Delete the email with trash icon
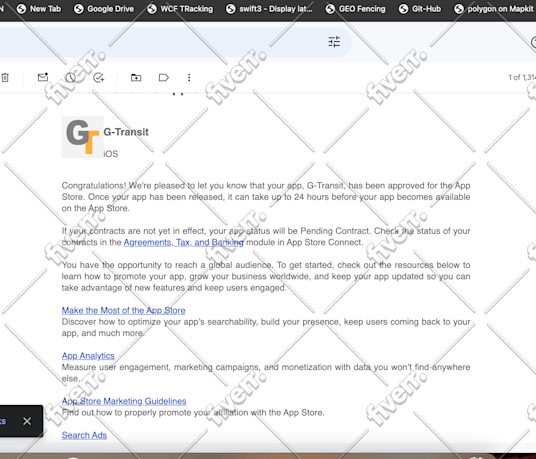Viewport: 536px width, 459px height. (x=5, y=78)
